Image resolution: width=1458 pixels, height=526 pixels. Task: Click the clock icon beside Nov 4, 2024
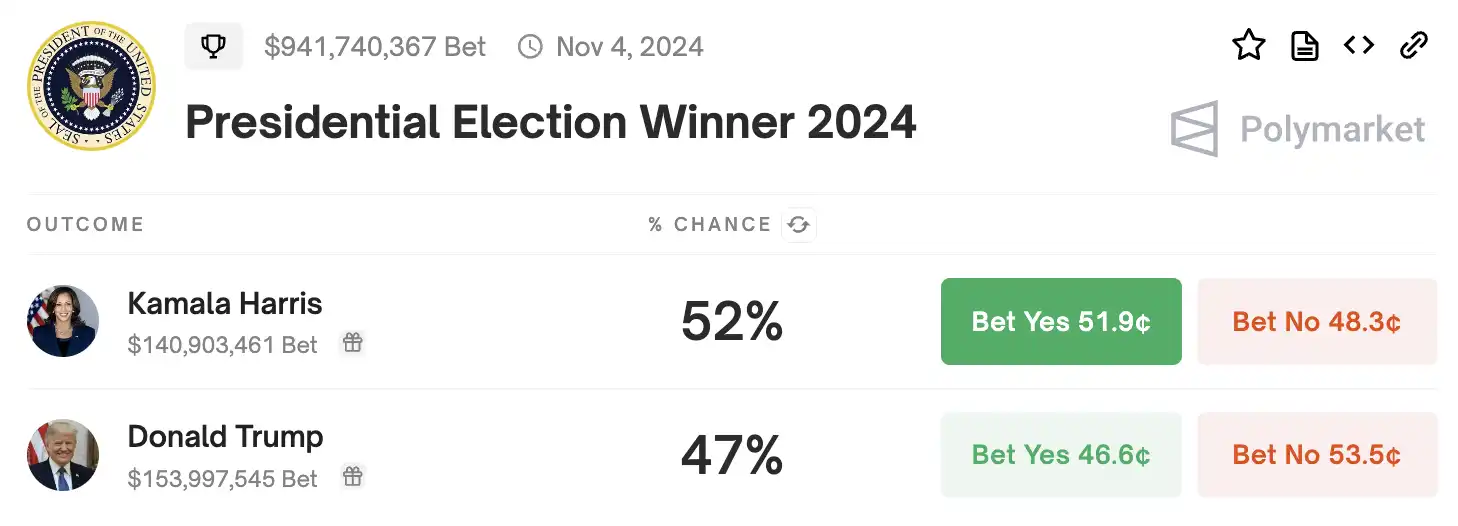pos(530,47)
